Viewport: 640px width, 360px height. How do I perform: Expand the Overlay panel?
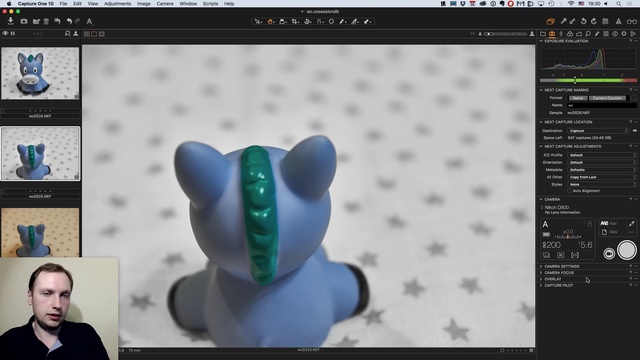coord(542,279)
